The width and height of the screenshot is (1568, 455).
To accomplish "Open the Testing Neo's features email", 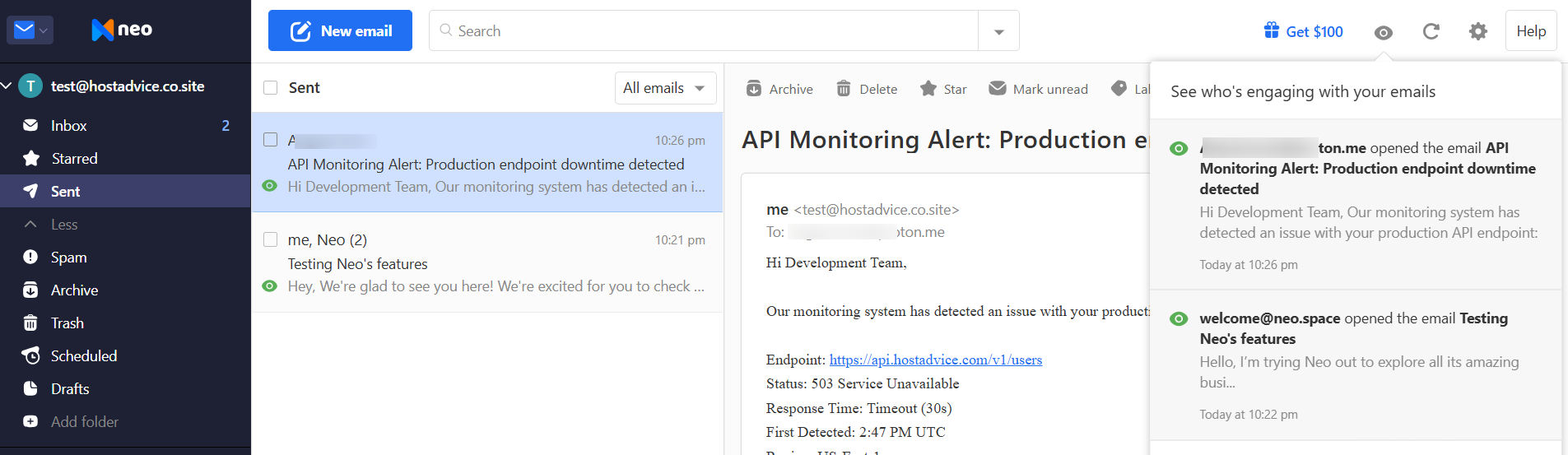I will [487, 263].
